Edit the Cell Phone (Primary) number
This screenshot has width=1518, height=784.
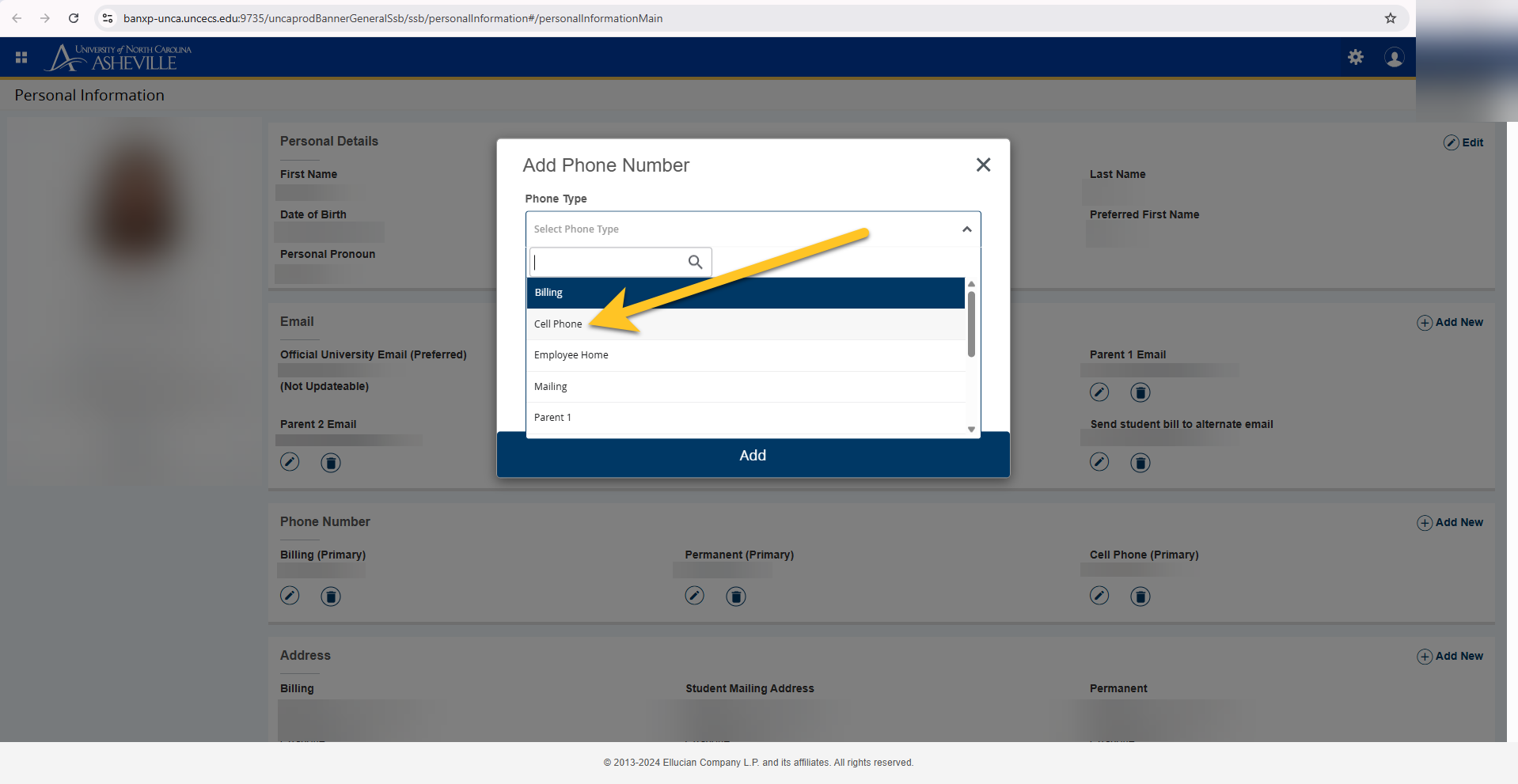(1099, 596)
